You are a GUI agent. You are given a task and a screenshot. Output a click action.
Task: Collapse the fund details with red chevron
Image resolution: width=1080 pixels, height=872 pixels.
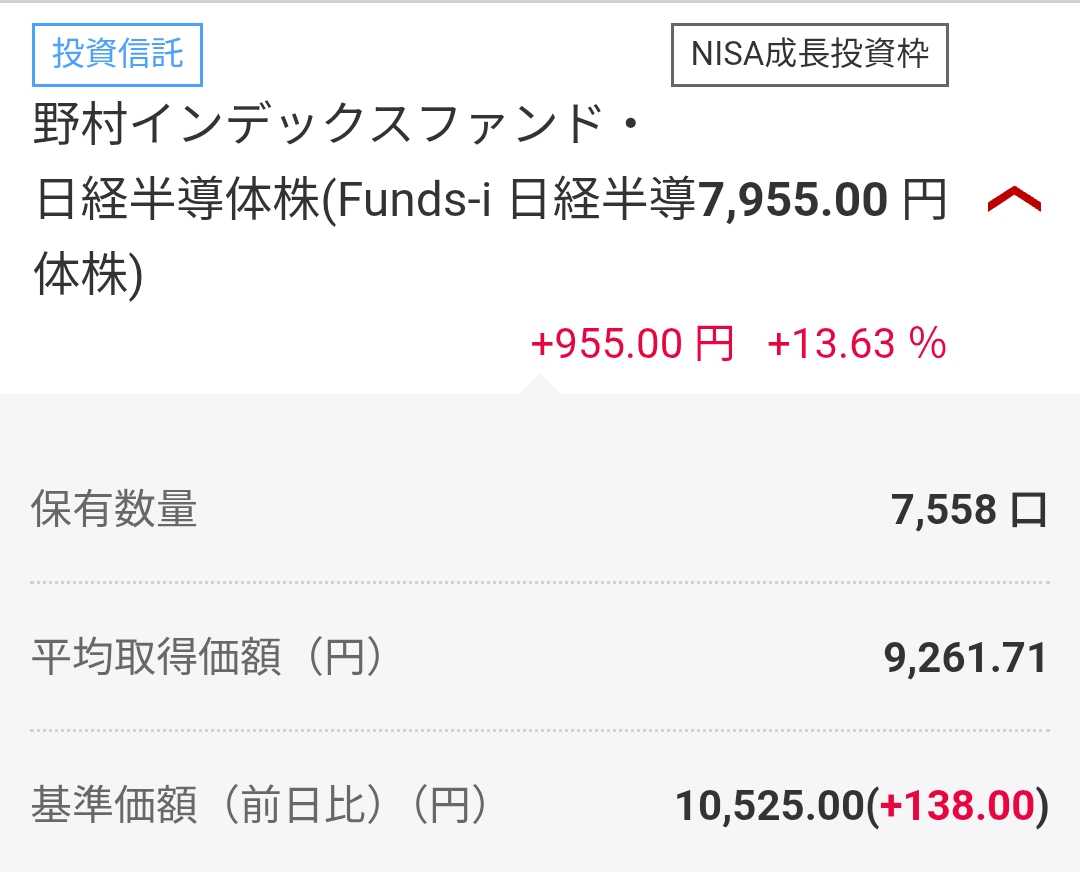[x=1013, y=201]
